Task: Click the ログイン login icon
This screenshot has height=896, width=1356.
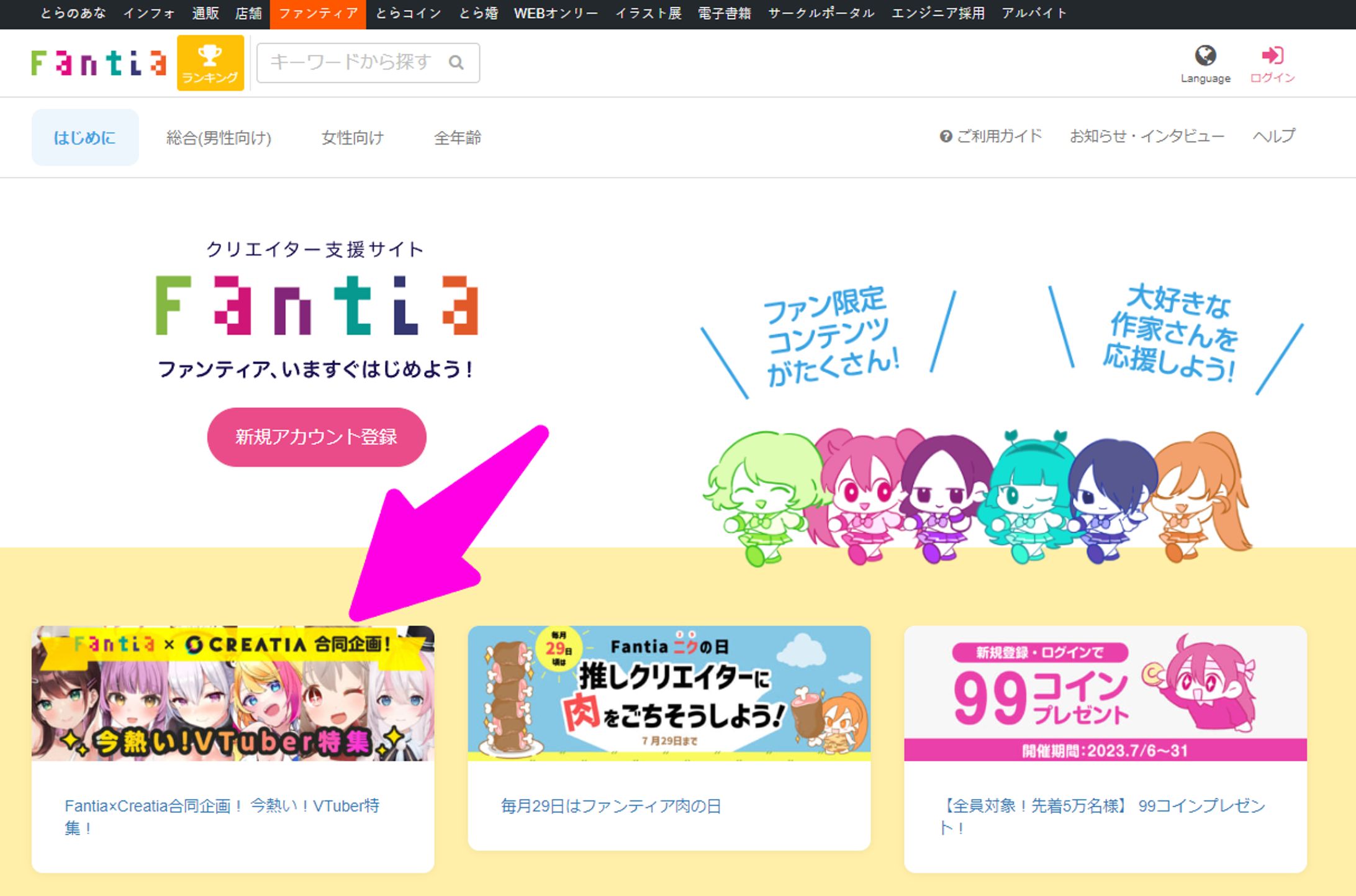Action: [x=1273, y=56]
